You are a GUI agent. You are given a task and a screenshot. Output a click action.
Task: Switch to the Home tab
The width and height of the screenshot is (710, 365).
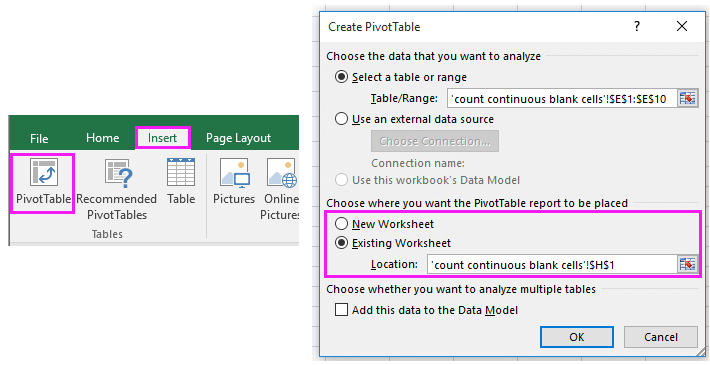(102, 138)
